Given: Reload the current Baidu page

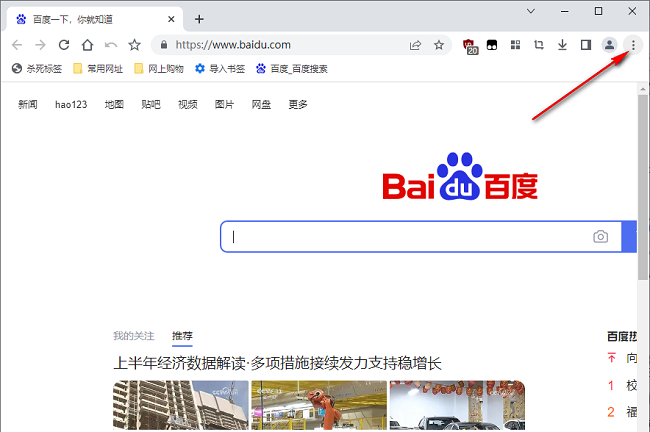Looking at the screenshot, I should point(64,45).
